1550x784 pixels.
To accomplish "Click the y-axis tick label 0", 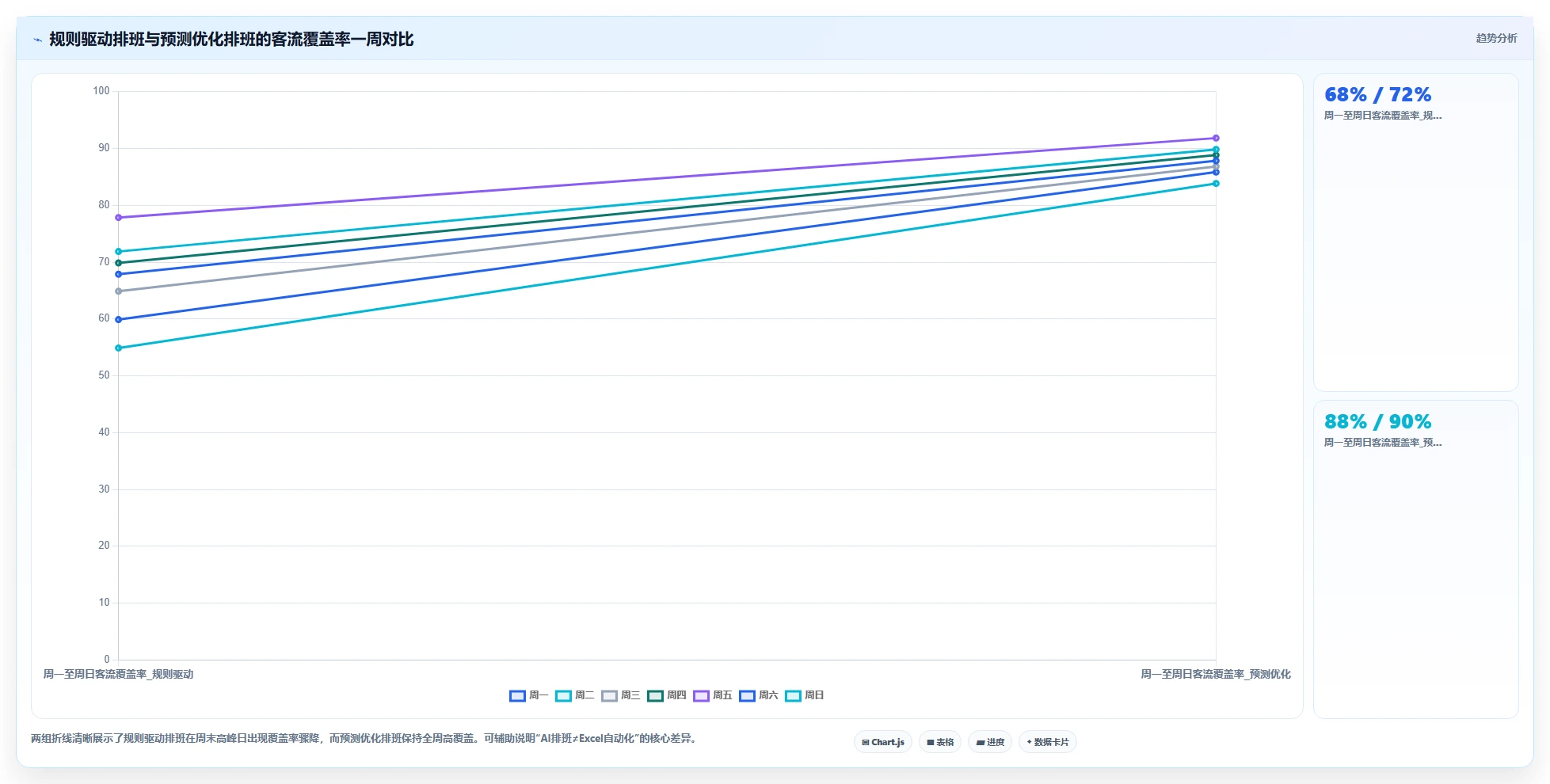I will click(x=107, y=660).
